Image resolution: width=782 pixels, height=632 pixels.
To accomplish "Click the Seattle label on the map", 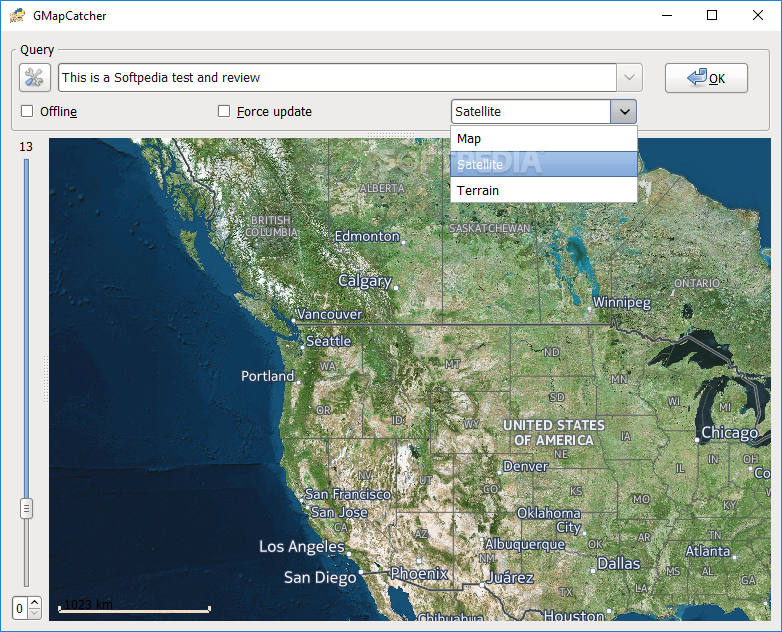I will point(329,341).
